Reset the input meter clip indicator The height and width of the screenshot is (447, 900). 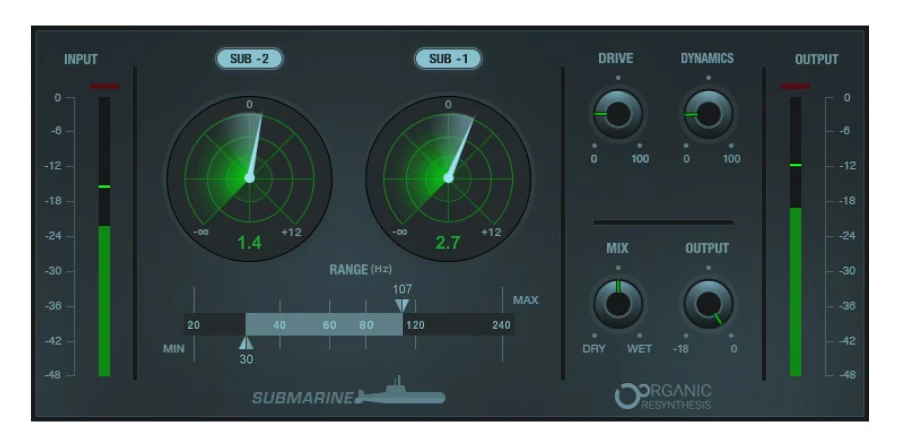[104, 87]
